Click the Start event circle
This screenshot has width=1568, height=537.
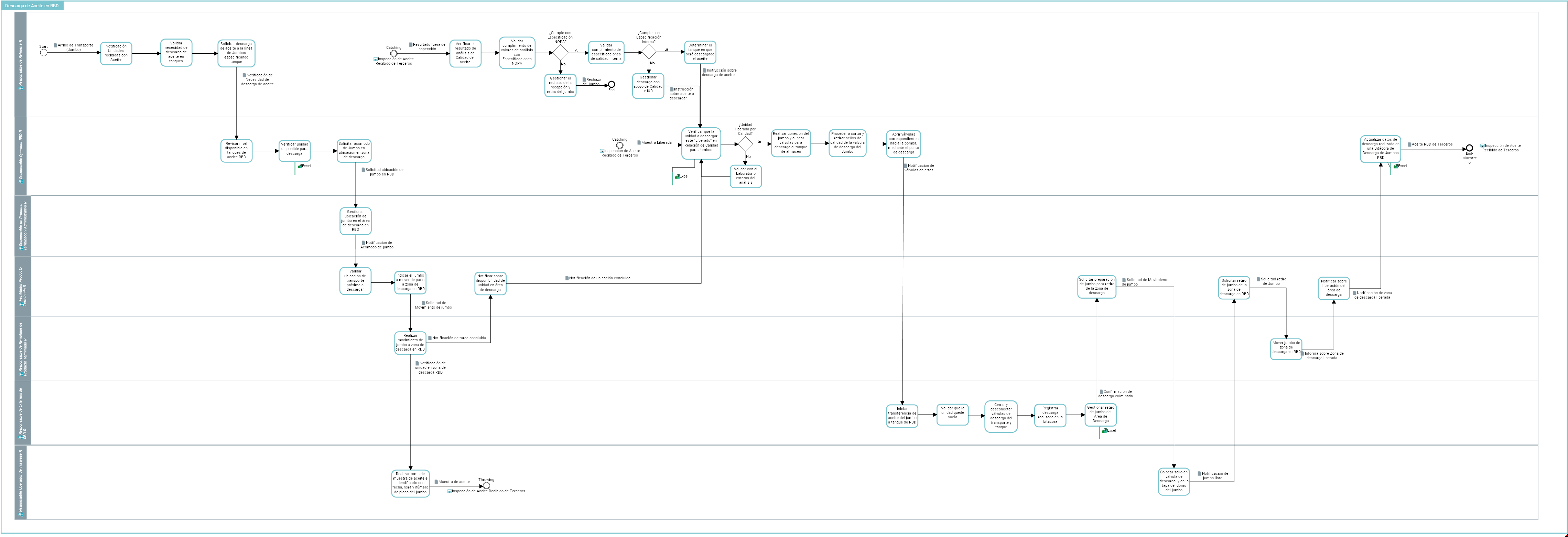pyautogui.click(x=43, y=52)
